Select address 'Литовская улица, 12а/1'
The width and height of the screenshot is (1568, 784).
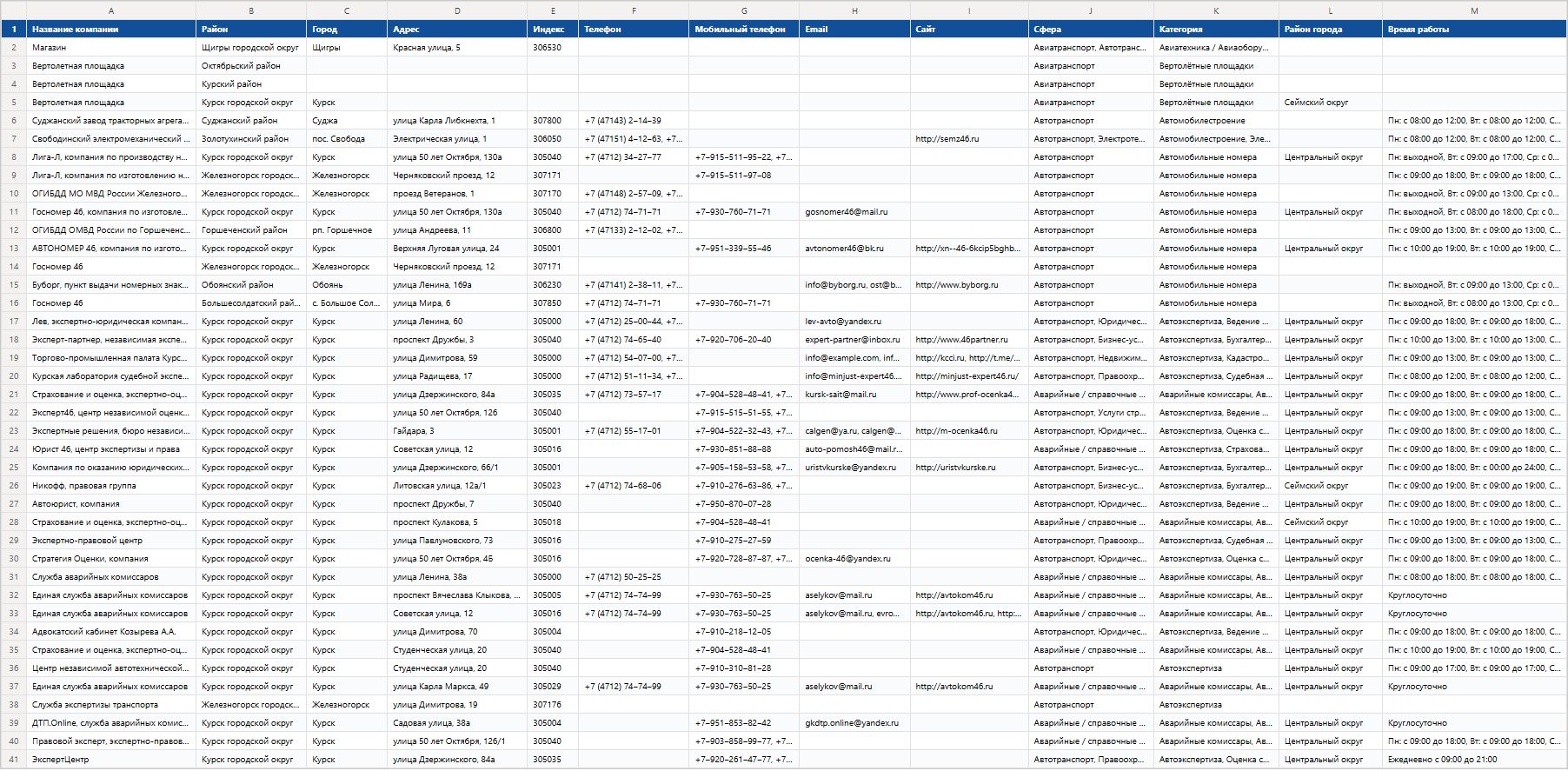click(x=457, y=486)
